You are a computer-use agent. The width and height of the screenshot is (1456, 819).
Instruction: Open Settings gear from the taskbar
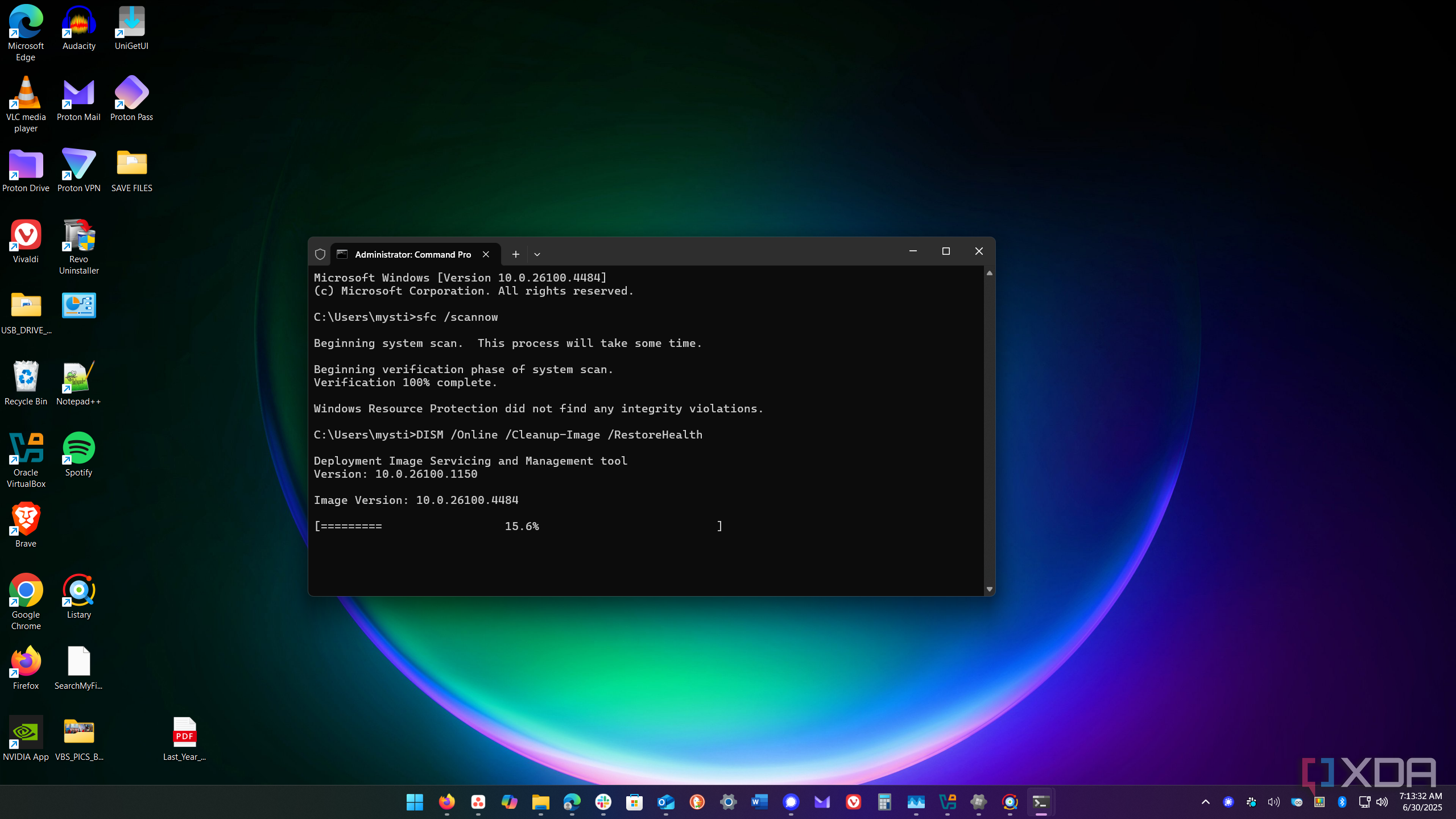[x=728, y=802]
